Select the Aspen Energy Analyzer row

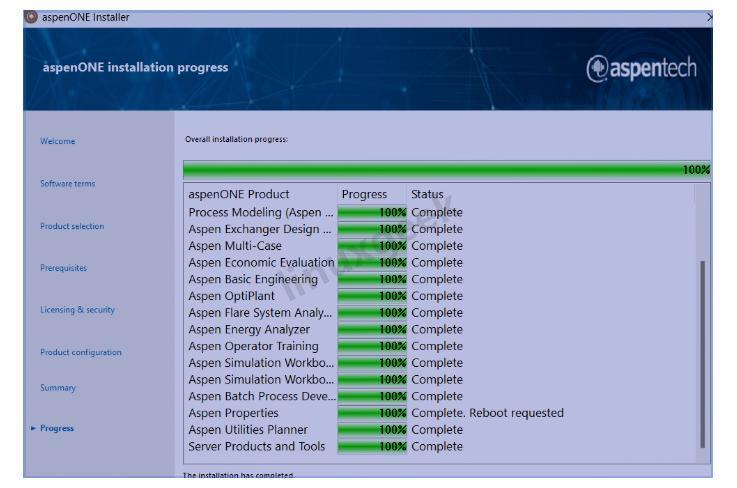(x=439, y=330)
